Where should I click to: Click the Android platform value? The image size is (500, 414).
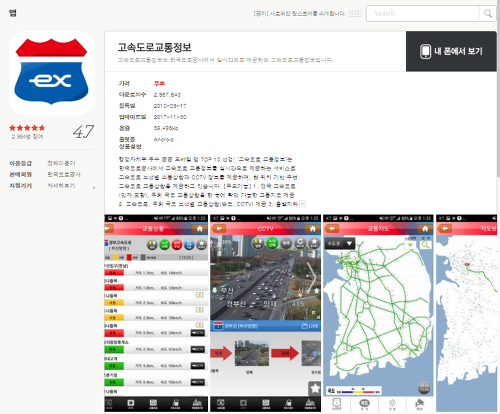[x=164, y=139]
